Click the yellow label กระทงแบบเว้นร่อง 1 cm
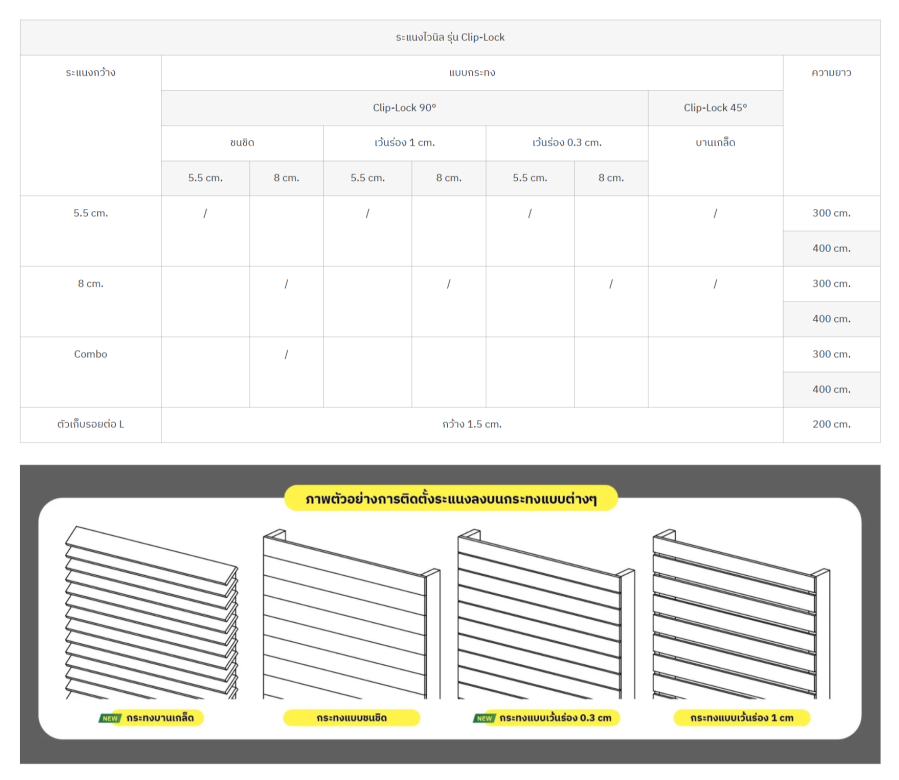 click(x=741, y=718)
